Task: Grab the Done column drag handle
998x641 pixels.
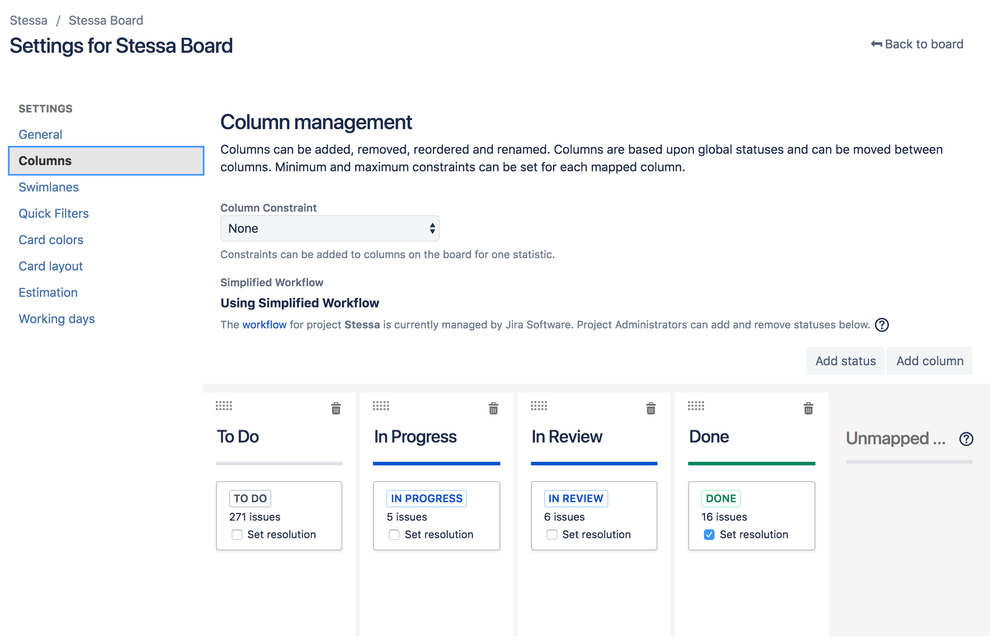Action: (696, 405)
